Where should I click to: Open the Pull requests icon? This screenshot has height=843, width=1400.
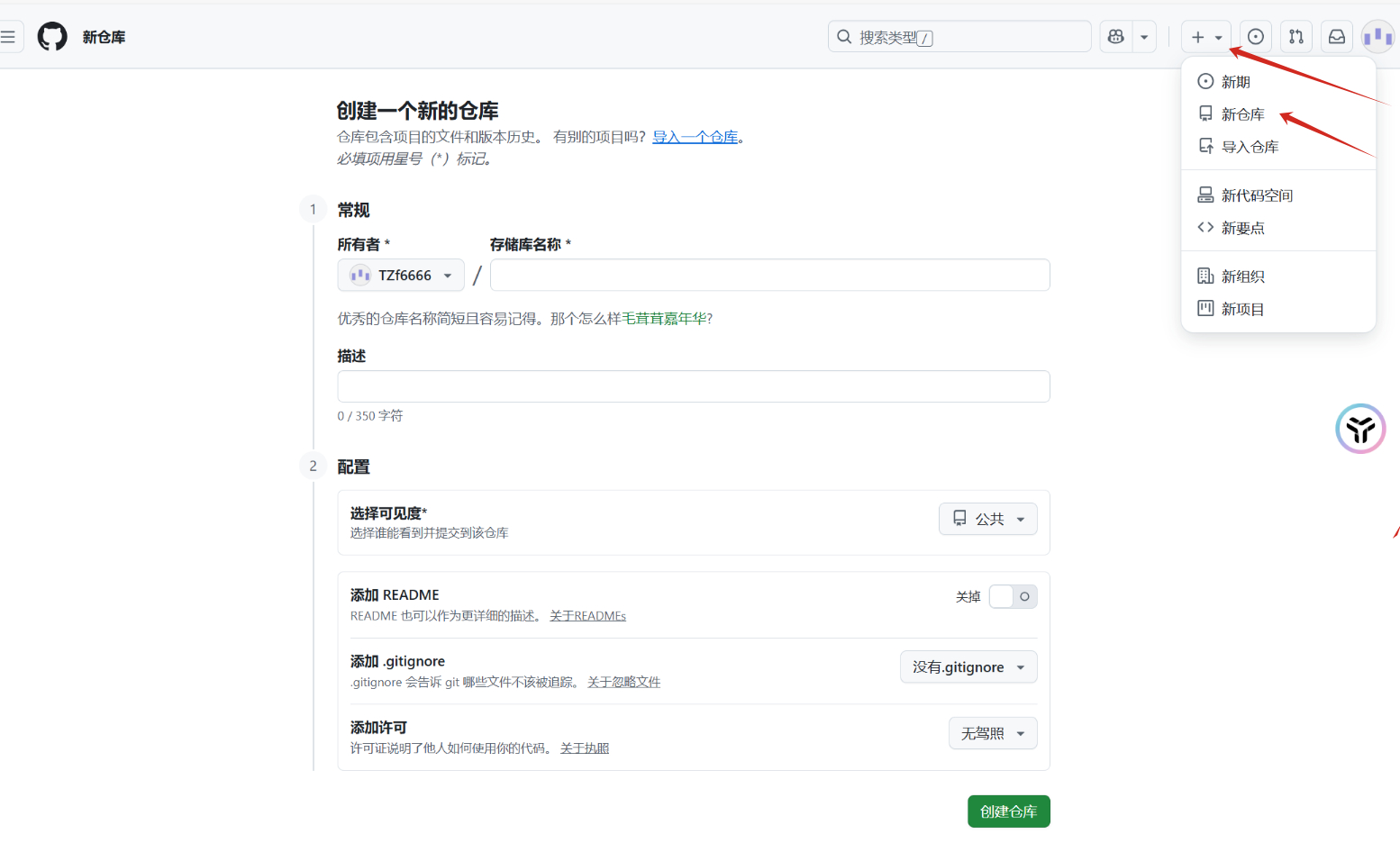coord(1295,37)
